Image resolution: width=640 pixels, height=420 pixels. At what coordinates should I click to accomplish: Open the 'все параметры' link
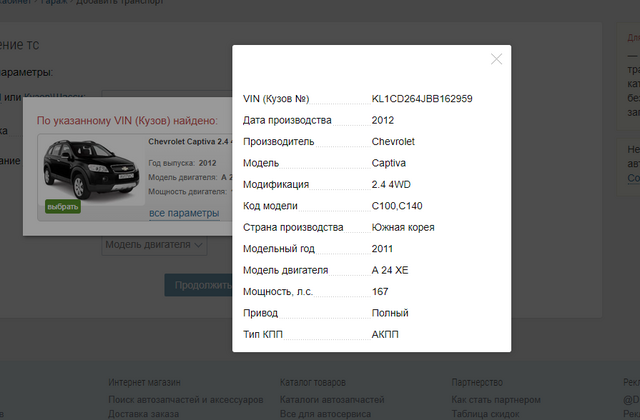(184, 213)
